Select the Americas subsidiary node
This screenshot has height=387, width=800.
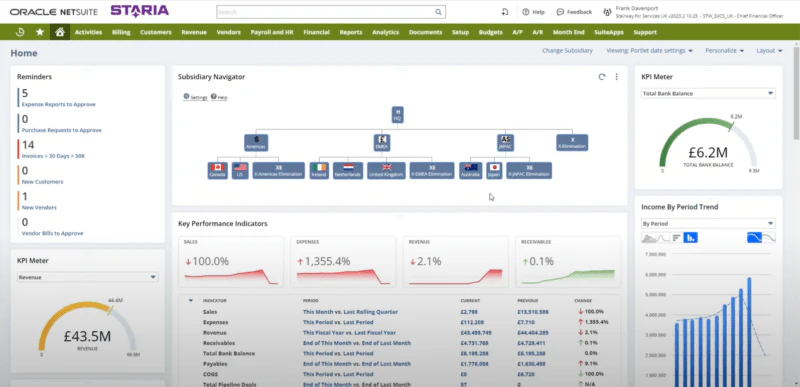coord(256,143)
